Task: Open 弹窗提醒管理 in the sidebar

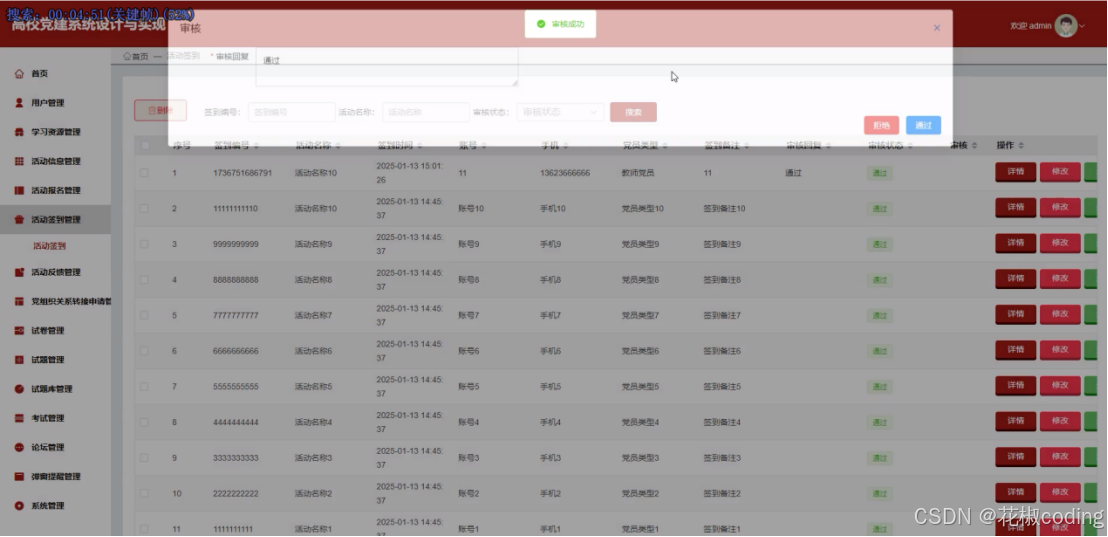Action: click(x=56, y=476)
